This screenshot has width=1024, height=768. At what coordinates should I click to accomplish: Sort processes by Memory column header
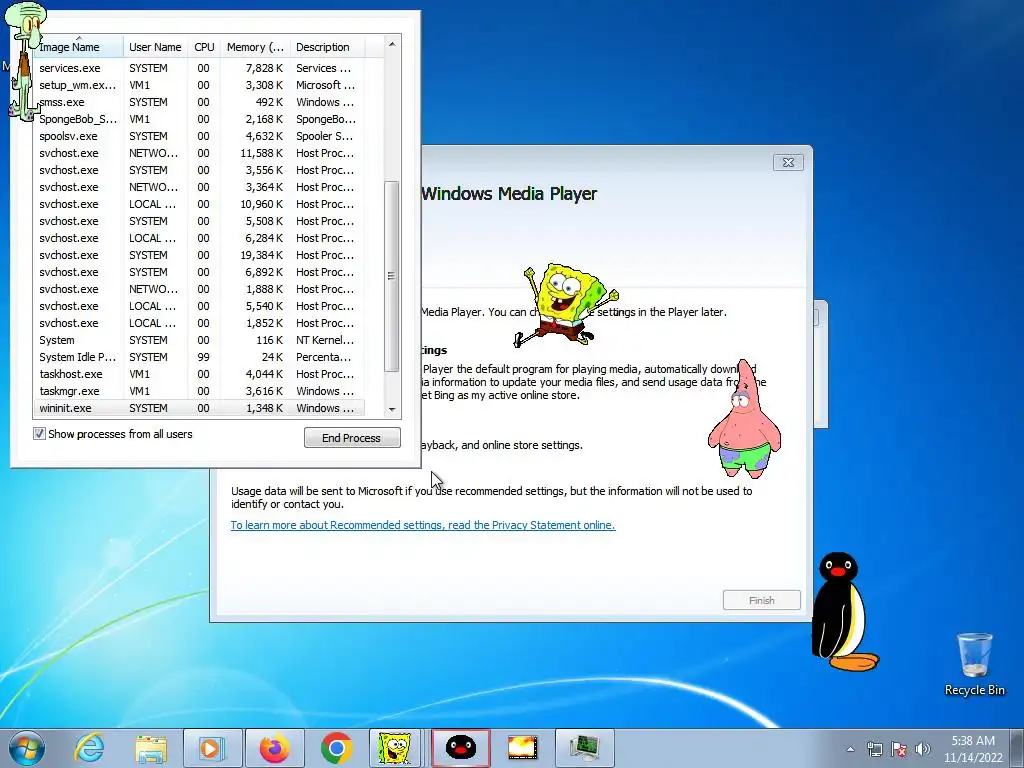(x=255, y=47)
